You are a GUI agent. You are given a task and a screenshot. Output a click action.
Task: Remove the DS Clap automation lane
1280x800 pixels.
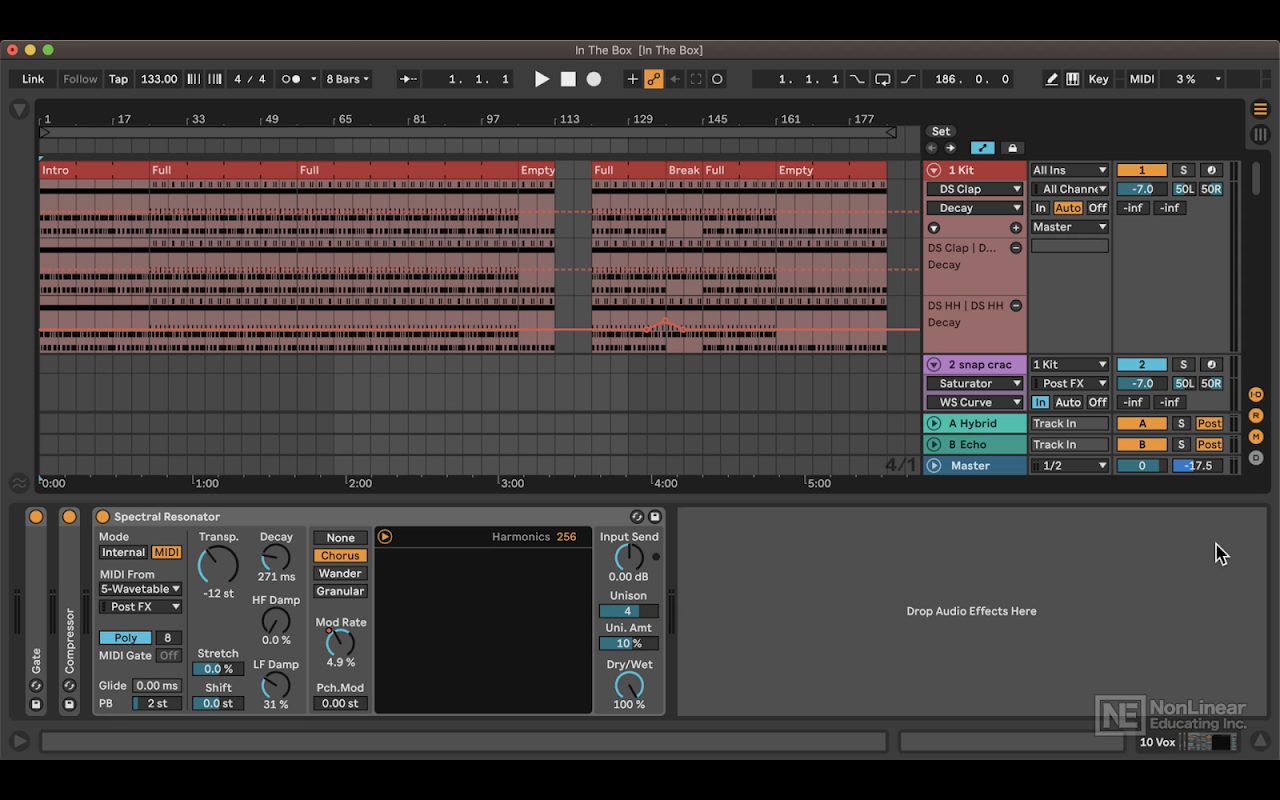(x=1016, y=247)
